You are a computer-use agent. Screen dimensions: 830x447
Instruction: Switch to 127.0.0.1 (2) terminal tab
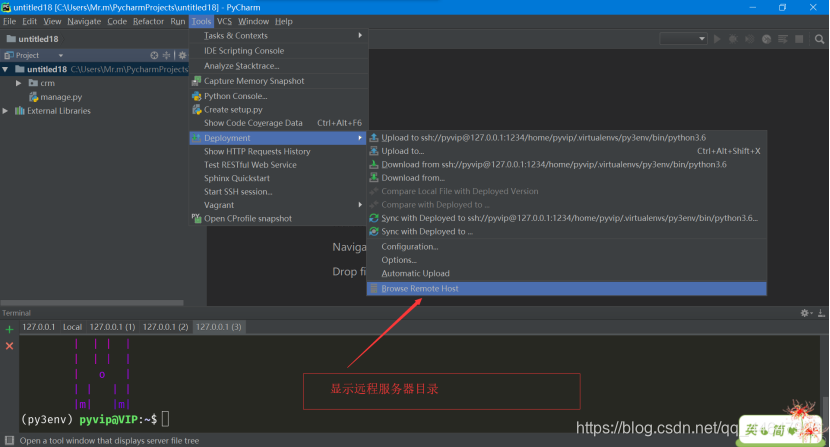pyautogui.click(x=166, y=327)
